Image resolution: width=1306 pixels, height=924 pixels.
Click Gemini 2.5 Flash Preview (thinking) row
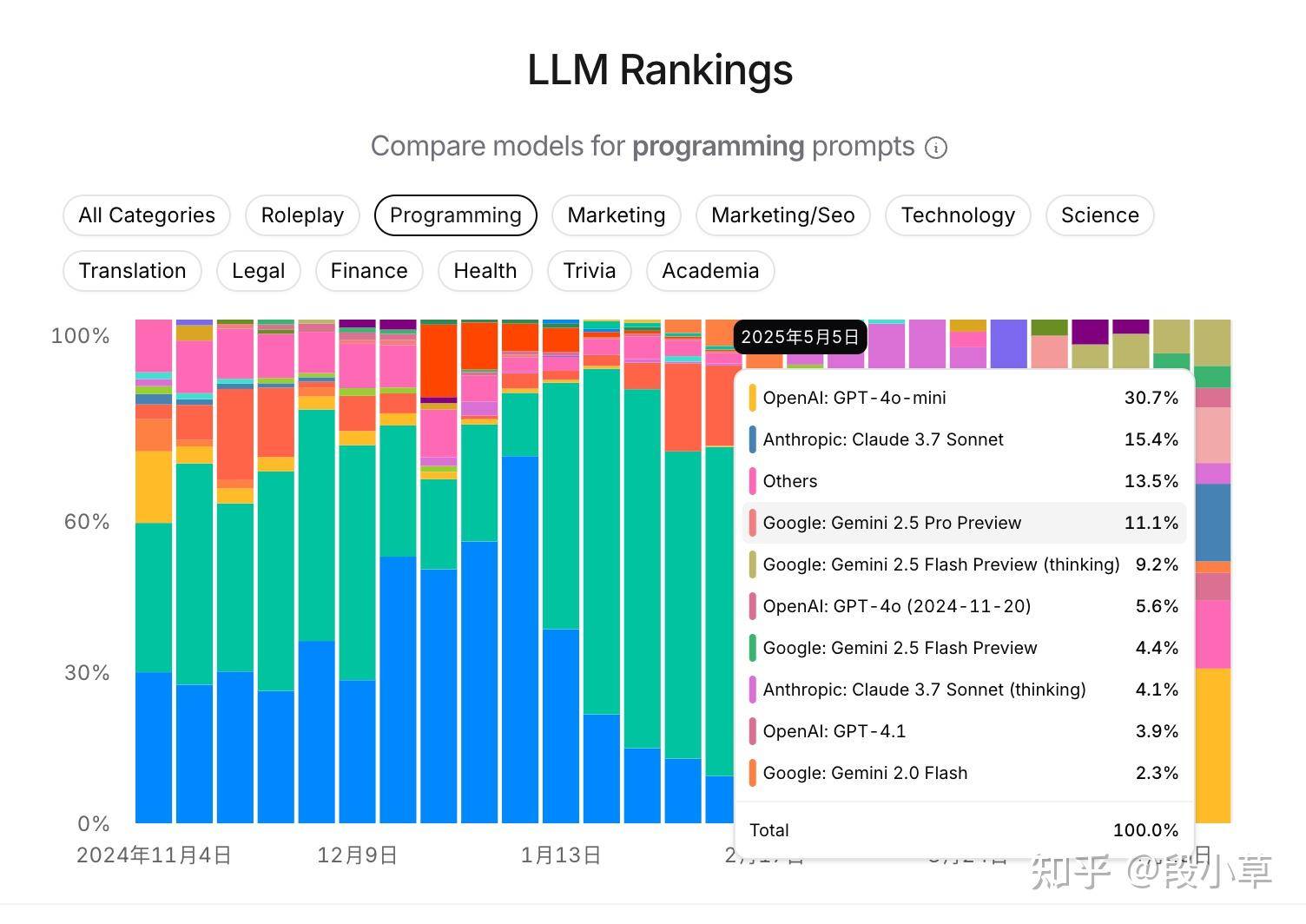(x=964, y=564)
